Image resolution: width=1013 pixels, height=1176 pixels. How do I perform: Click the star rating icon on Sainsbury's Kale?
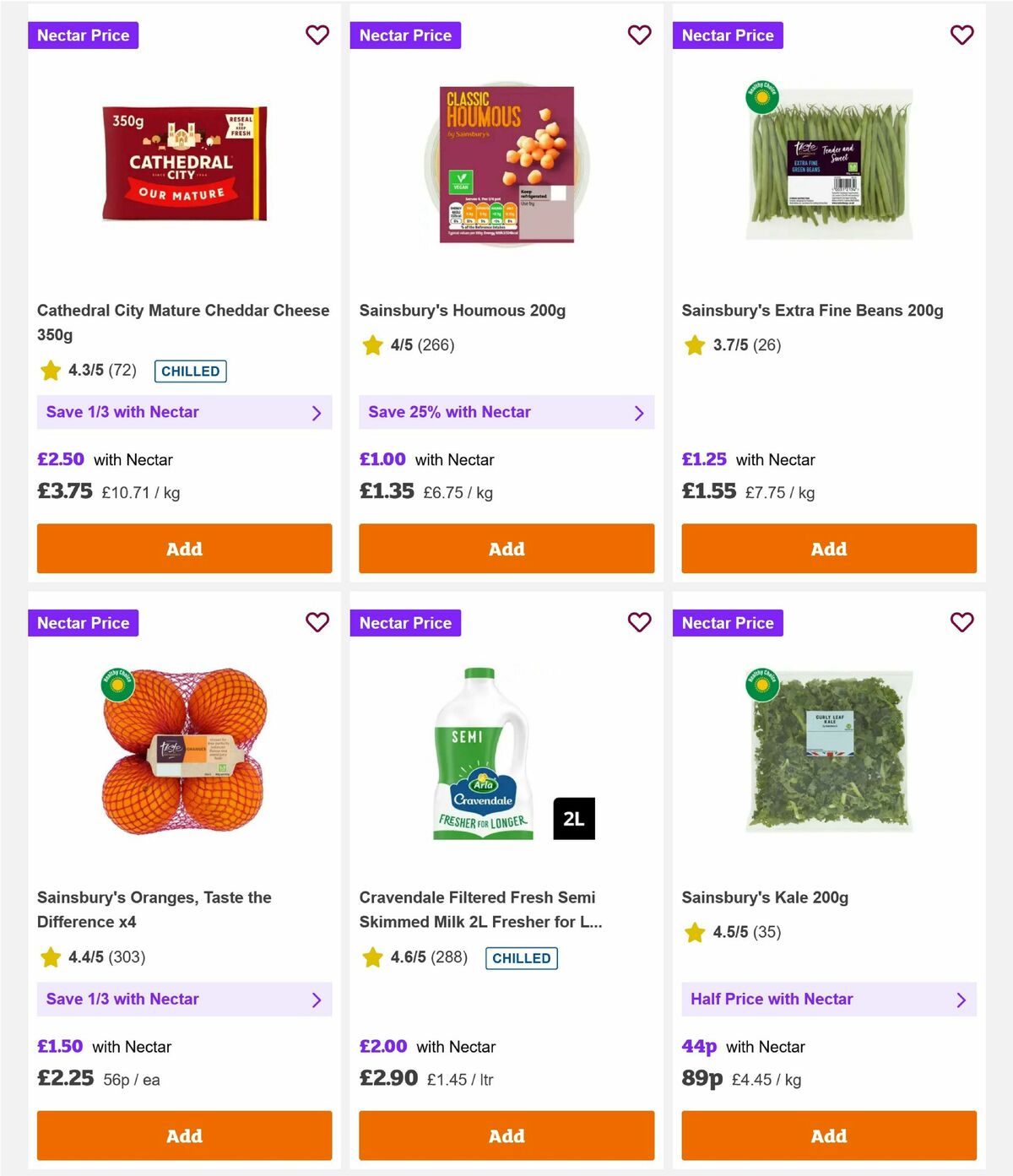(695, 933)
